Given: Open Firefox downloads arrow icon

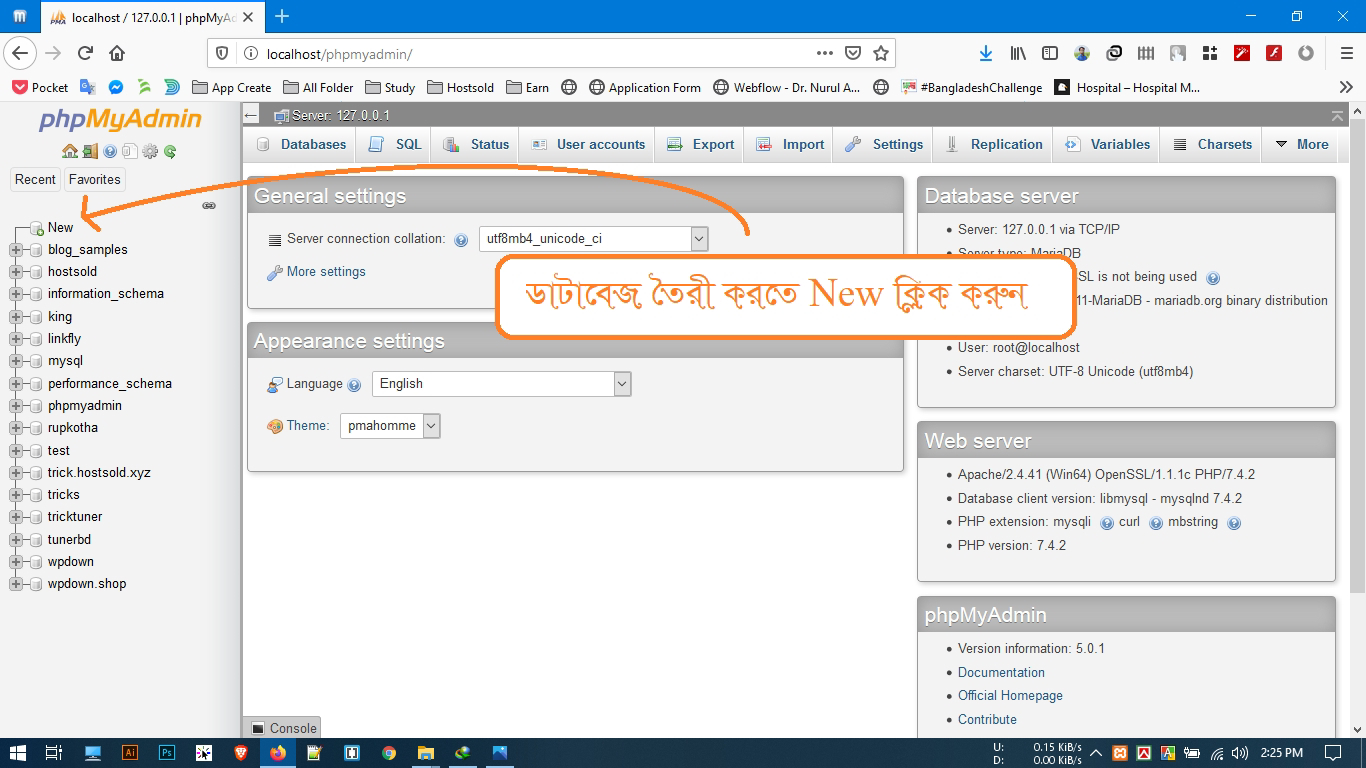Looking at the screenshot, I should coord(986,53).
